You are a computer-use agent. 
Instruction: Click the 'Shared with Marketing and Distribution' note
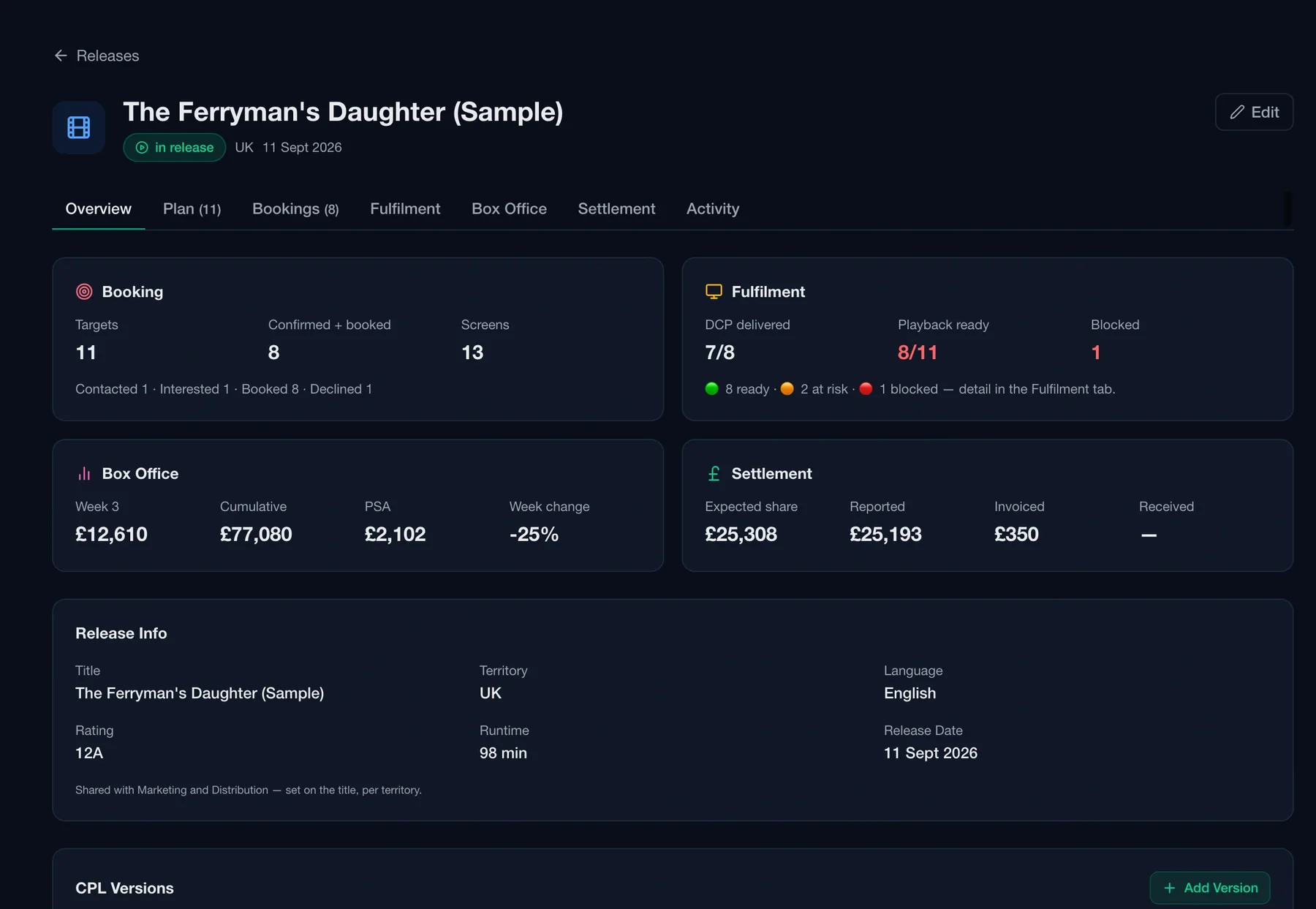point(249,790)
